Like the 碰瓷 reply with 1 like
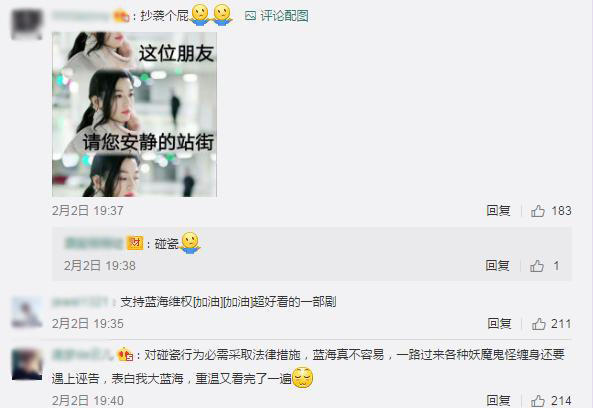This screenshot has width=593, height=408. [537, 266]
